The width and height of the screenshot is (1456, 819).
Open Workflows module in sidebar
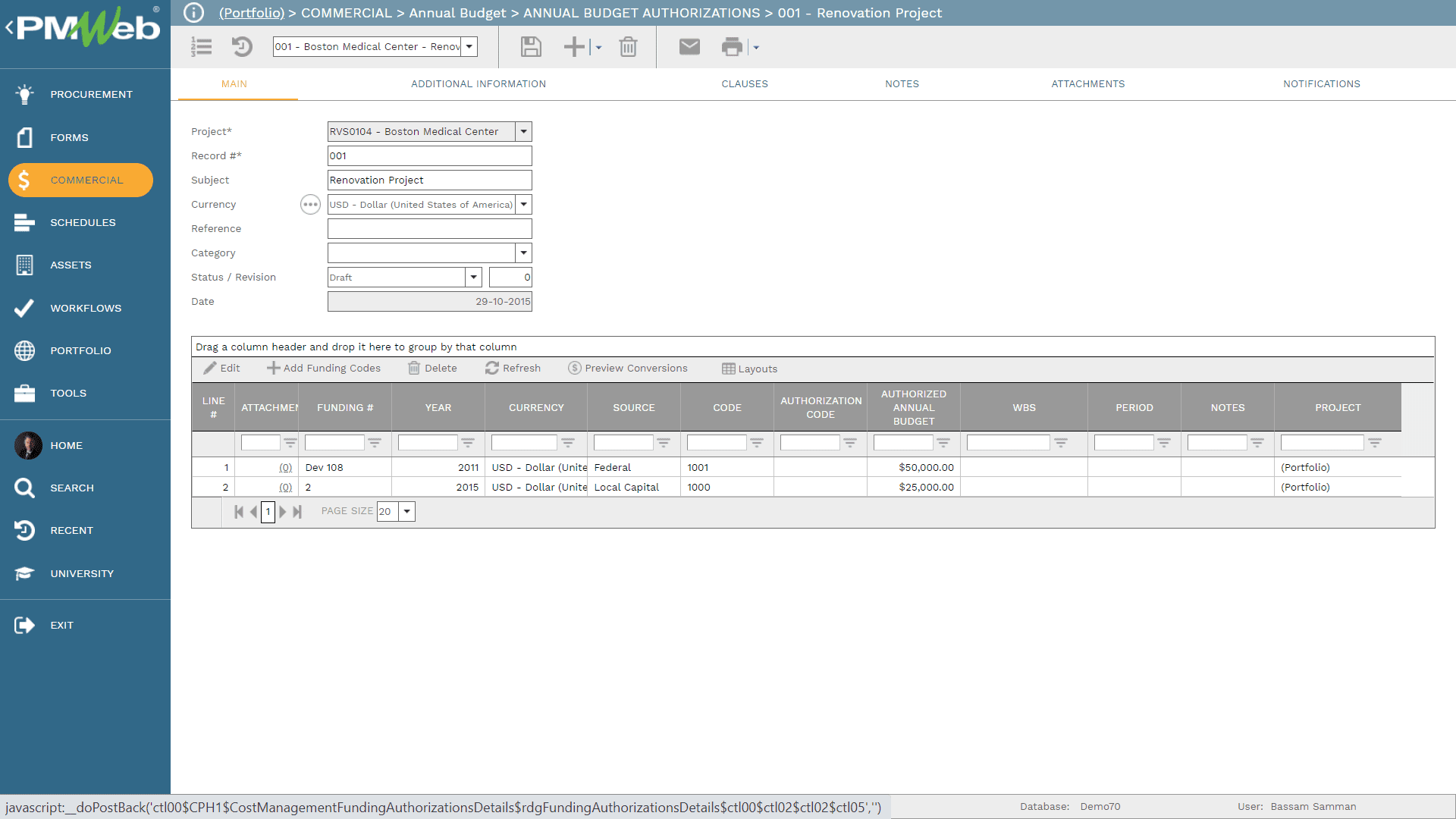85,308
